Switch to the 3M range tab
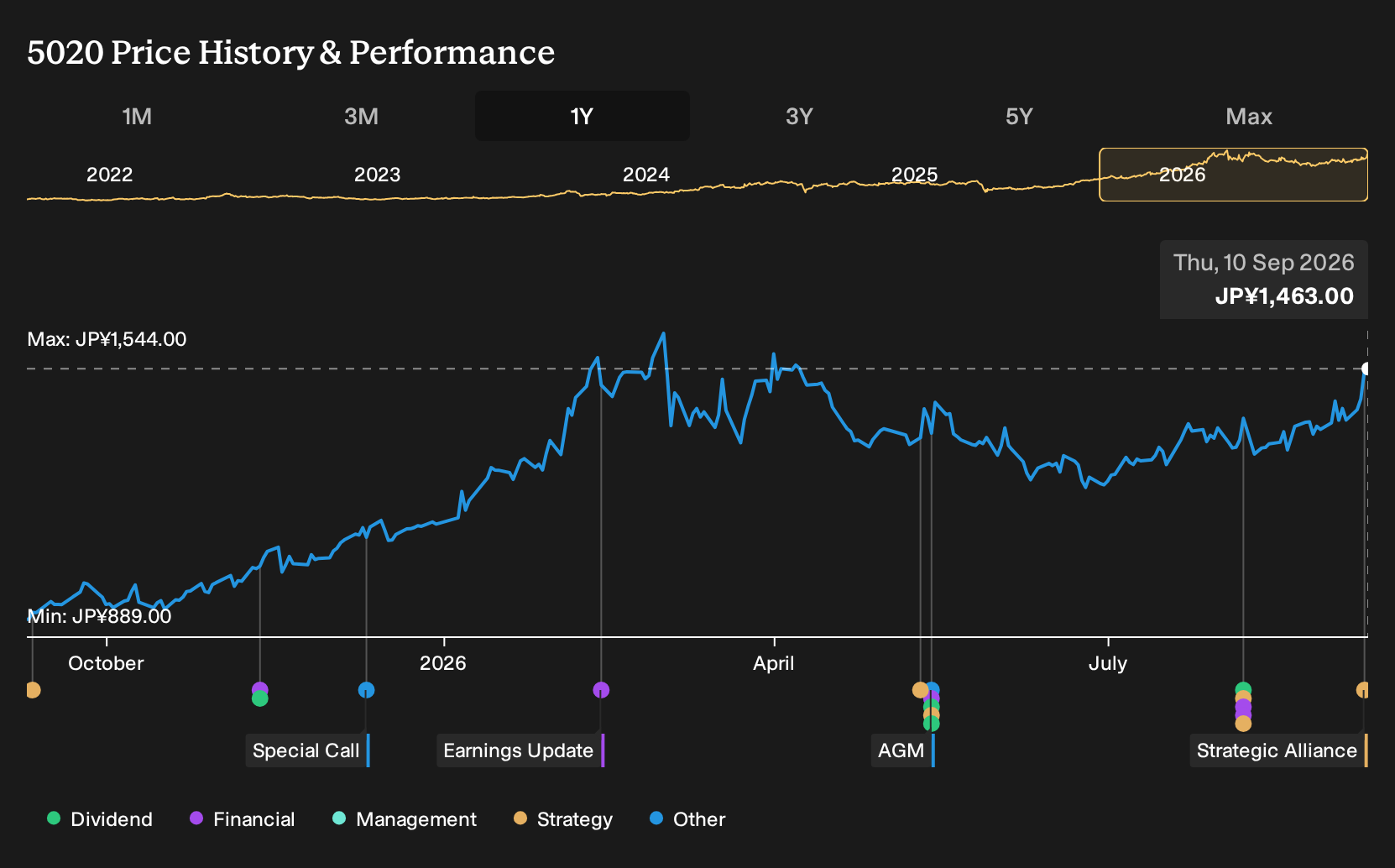1395x868 pixels. pyautogui.click(x=361, y=116)
